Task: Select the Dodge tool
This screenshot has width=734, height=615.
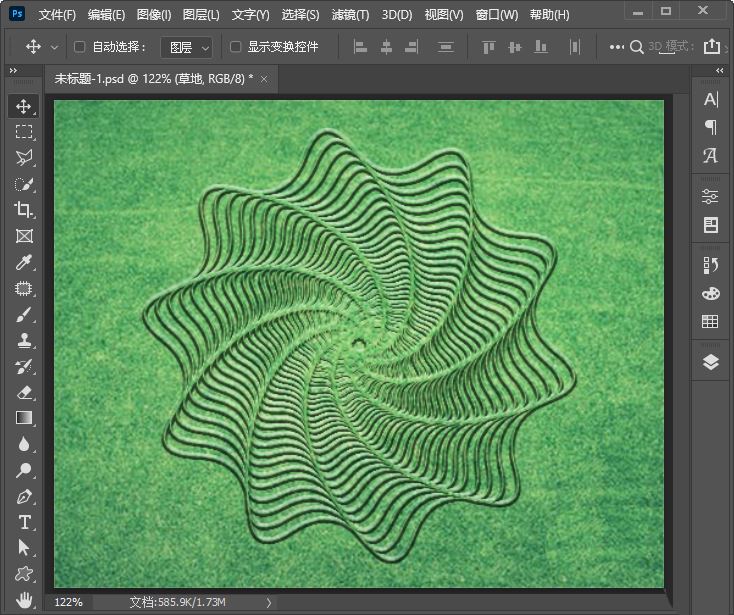Action: (x=23, y=469)
